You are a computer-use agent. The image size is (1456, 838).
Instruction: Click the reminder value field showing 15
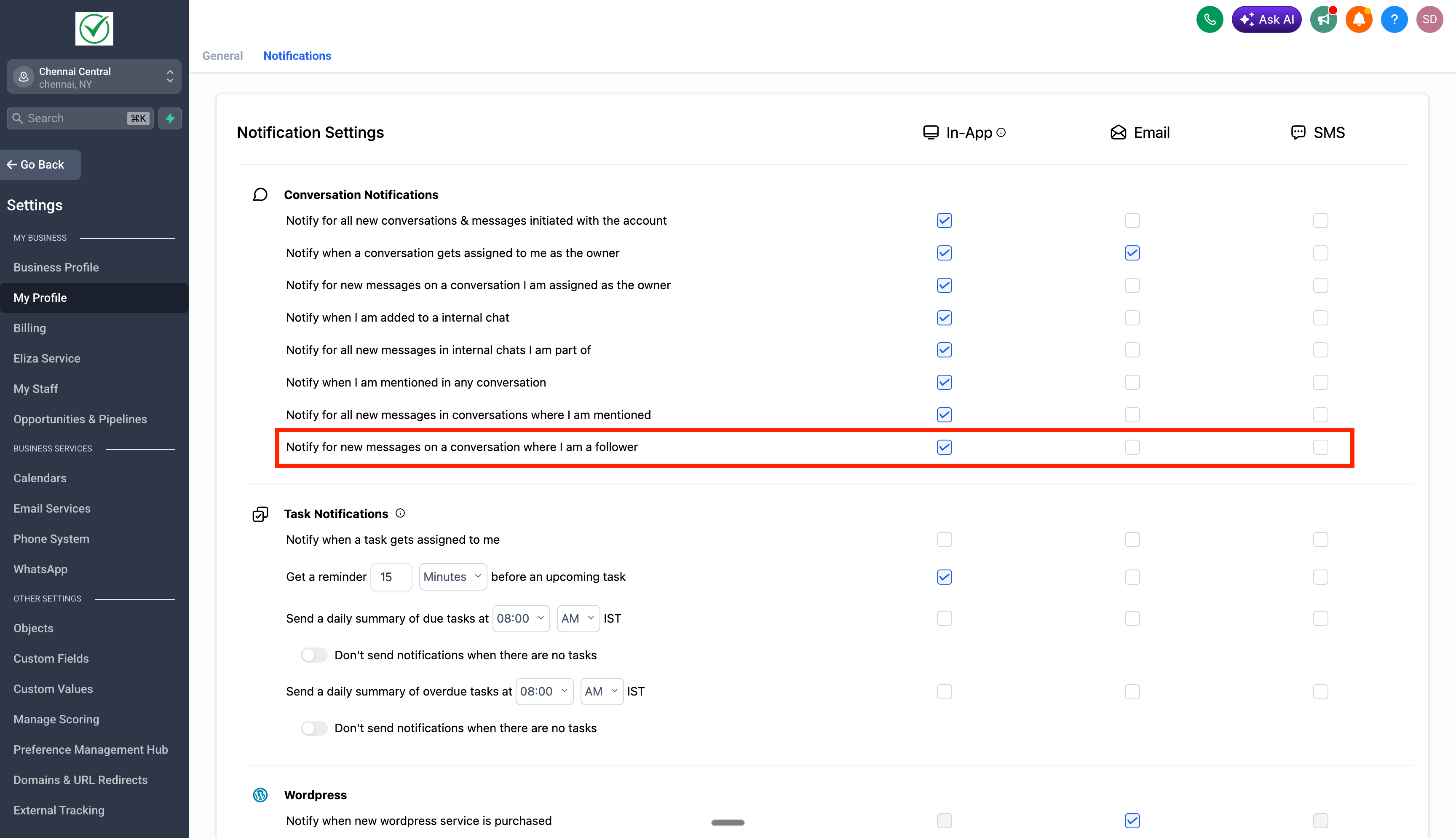coord(391,577)
